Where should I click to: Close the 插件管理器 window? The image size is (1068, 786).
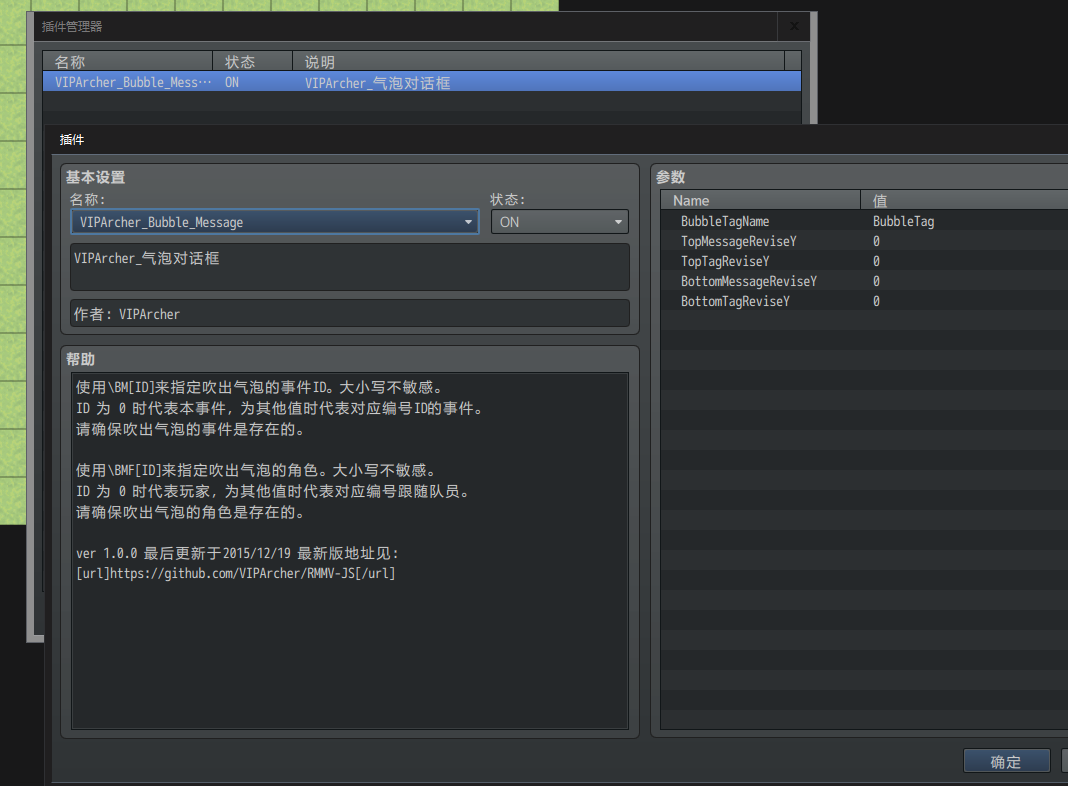[x=794, y=26]
